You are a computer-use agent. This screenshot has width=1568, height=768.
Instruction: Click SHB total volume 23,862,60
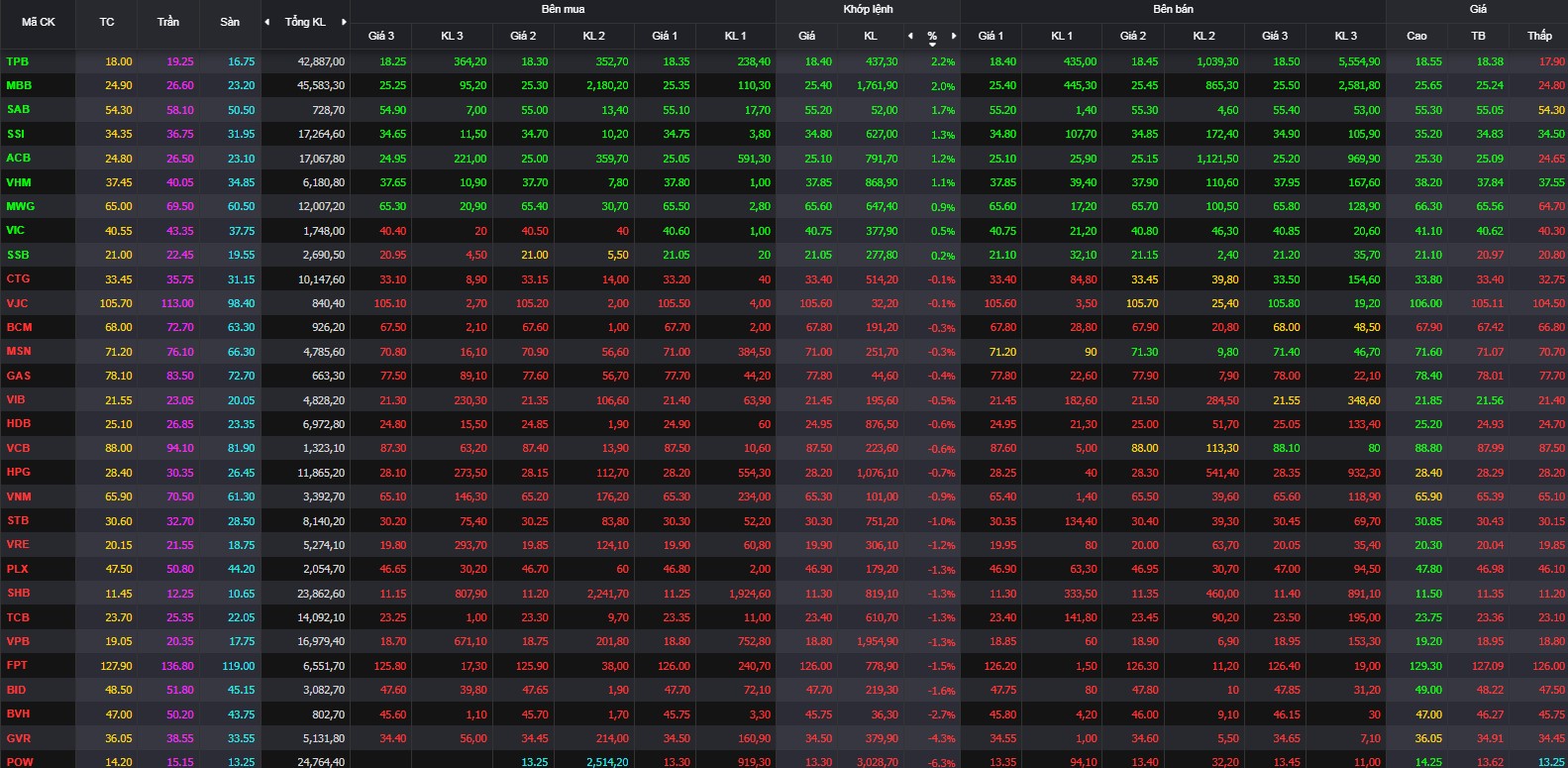pos(321,594)
